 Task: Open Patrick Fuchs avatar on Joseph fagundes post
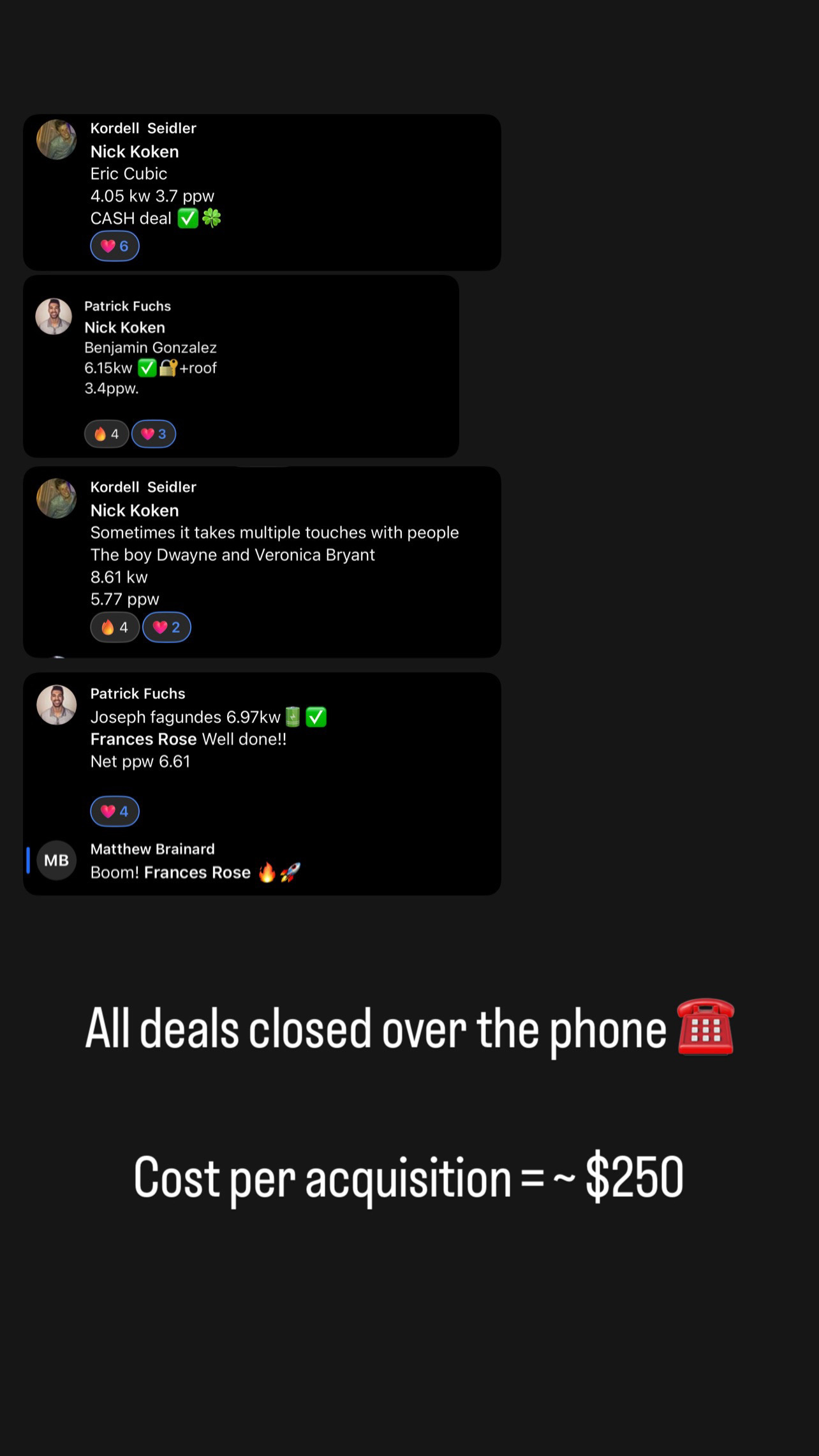[x=56, y=705]
